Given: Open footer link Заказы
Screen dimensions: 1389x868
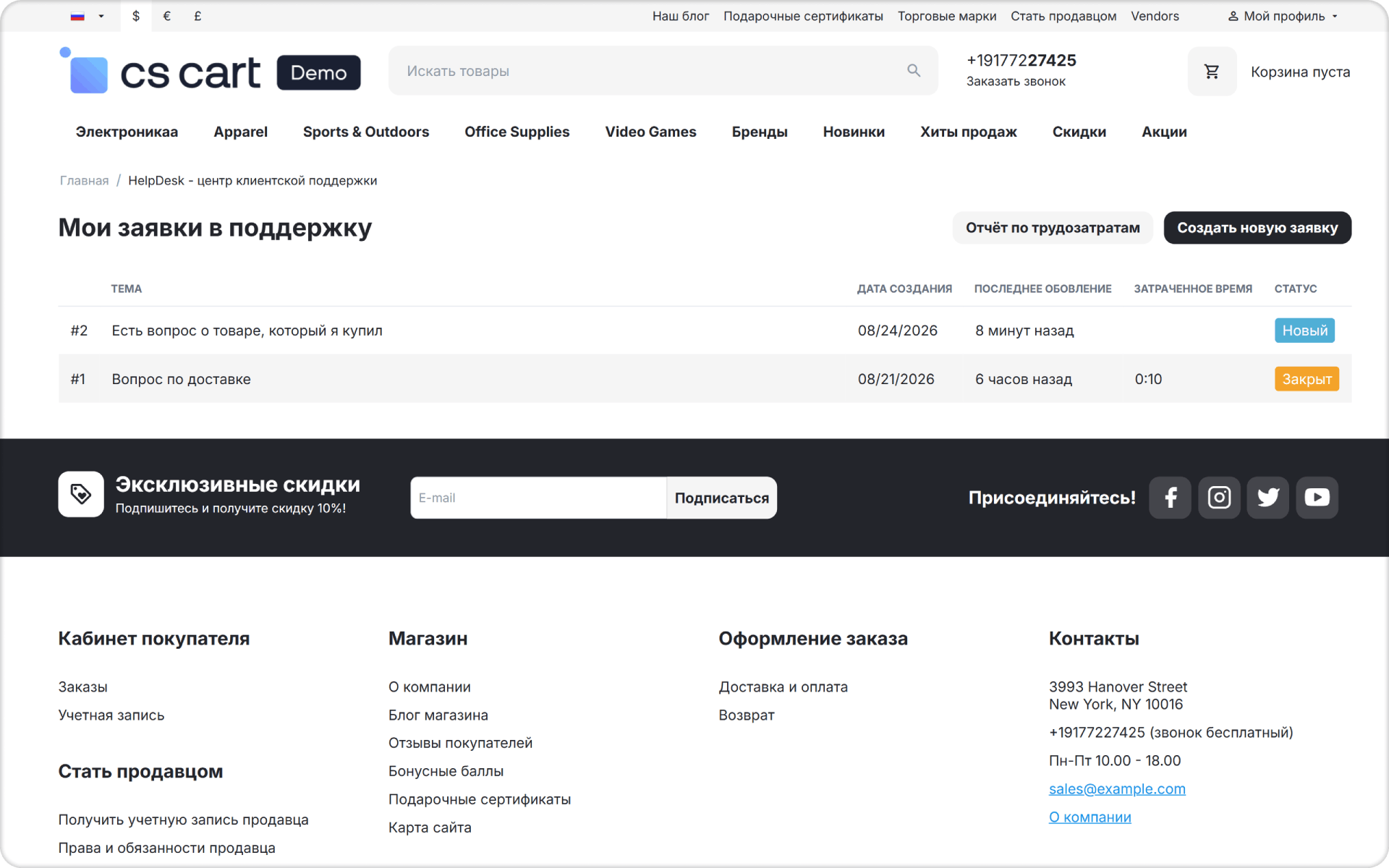Looking at the screenshot, I should coord(82,687).
